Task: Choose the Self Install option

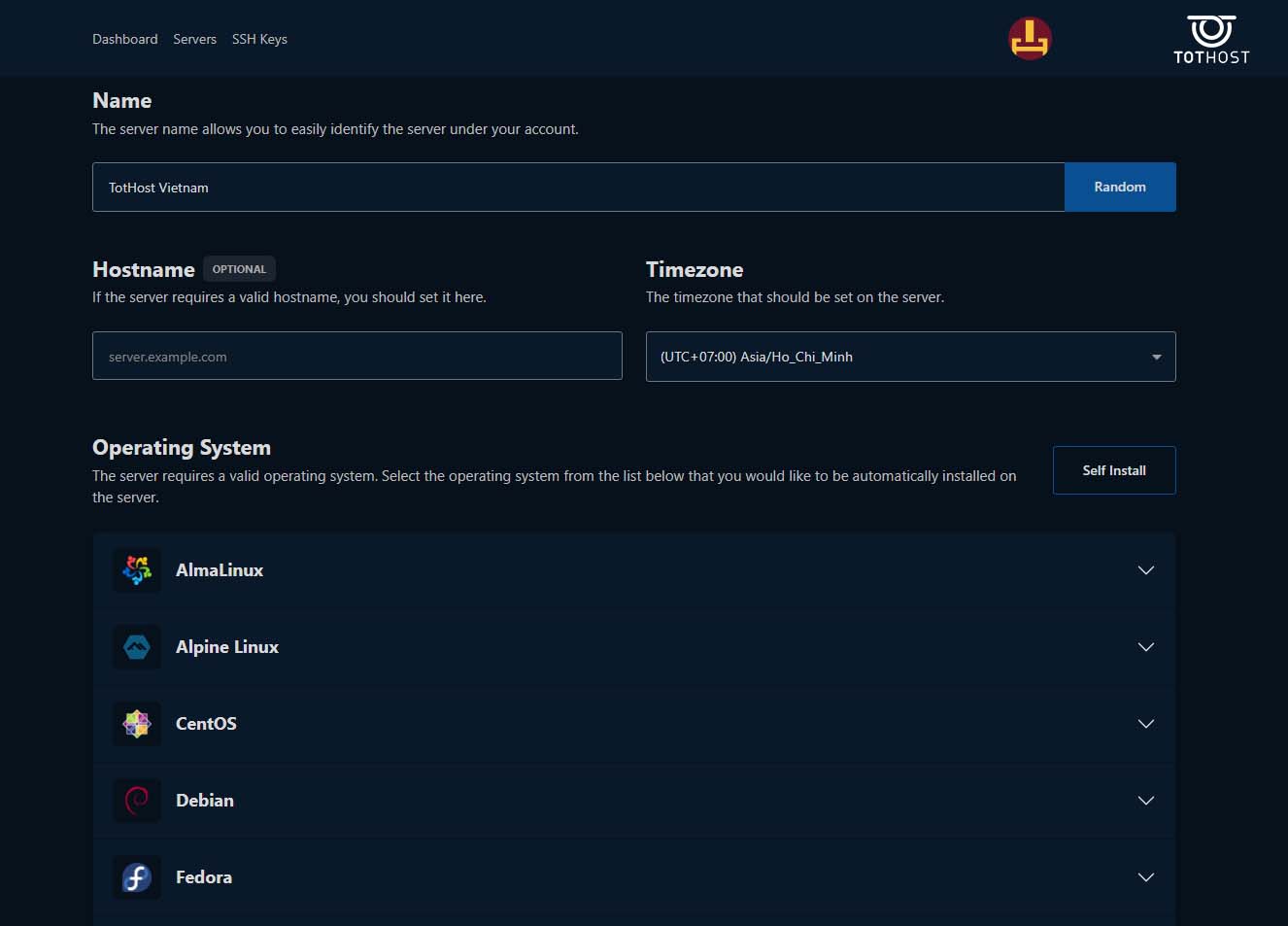Action: point(1114,470)
